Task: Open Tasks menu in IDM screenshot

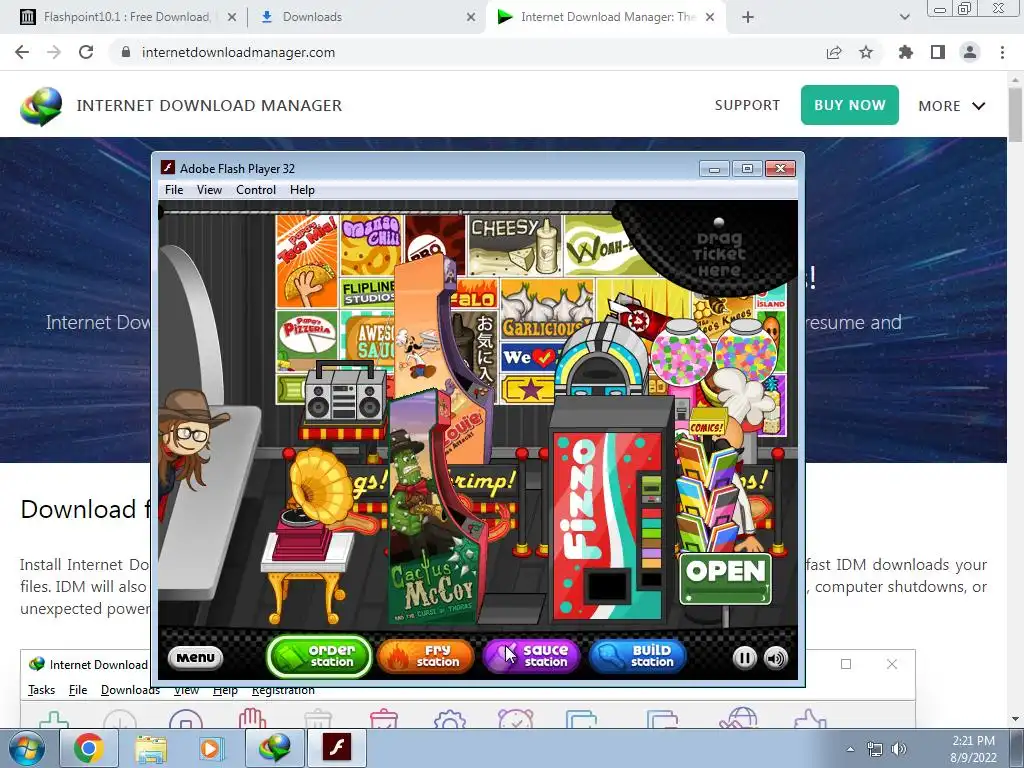Action: click(x=41, y=690)
